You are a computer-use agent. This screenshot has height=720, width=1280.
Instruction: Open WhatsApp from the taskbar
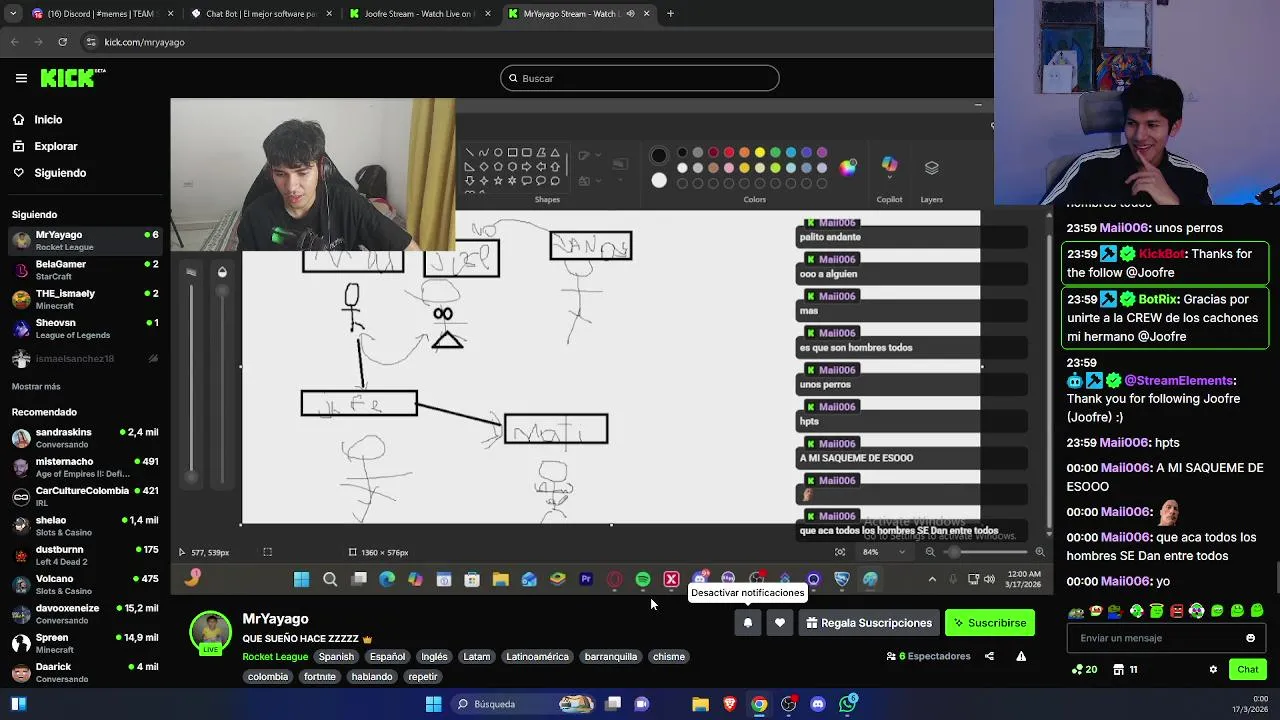[x=848, y=704]
